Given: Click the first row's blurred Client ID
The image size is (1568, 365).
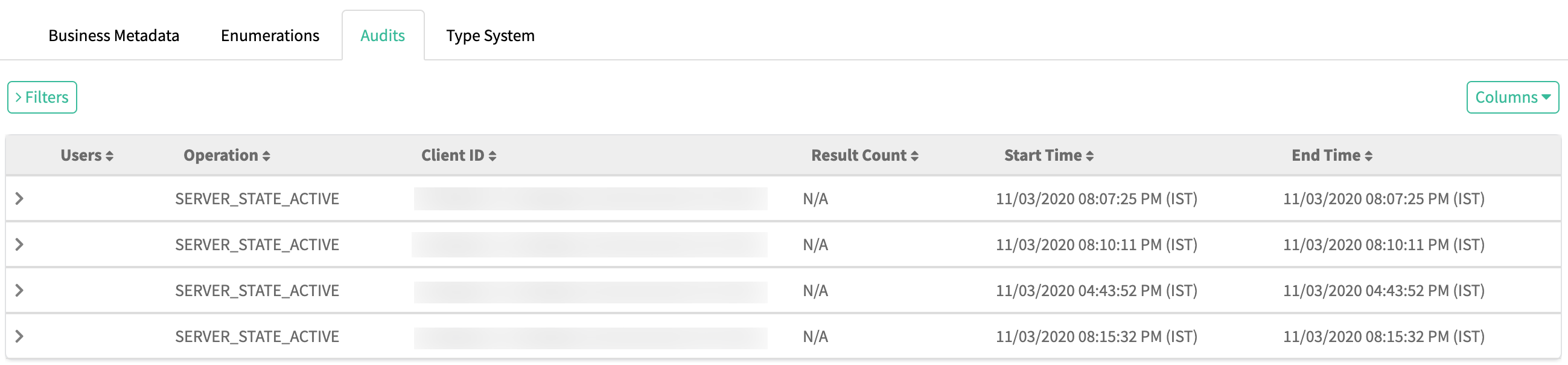Looking at the screenshot, I should click(590, 199).
